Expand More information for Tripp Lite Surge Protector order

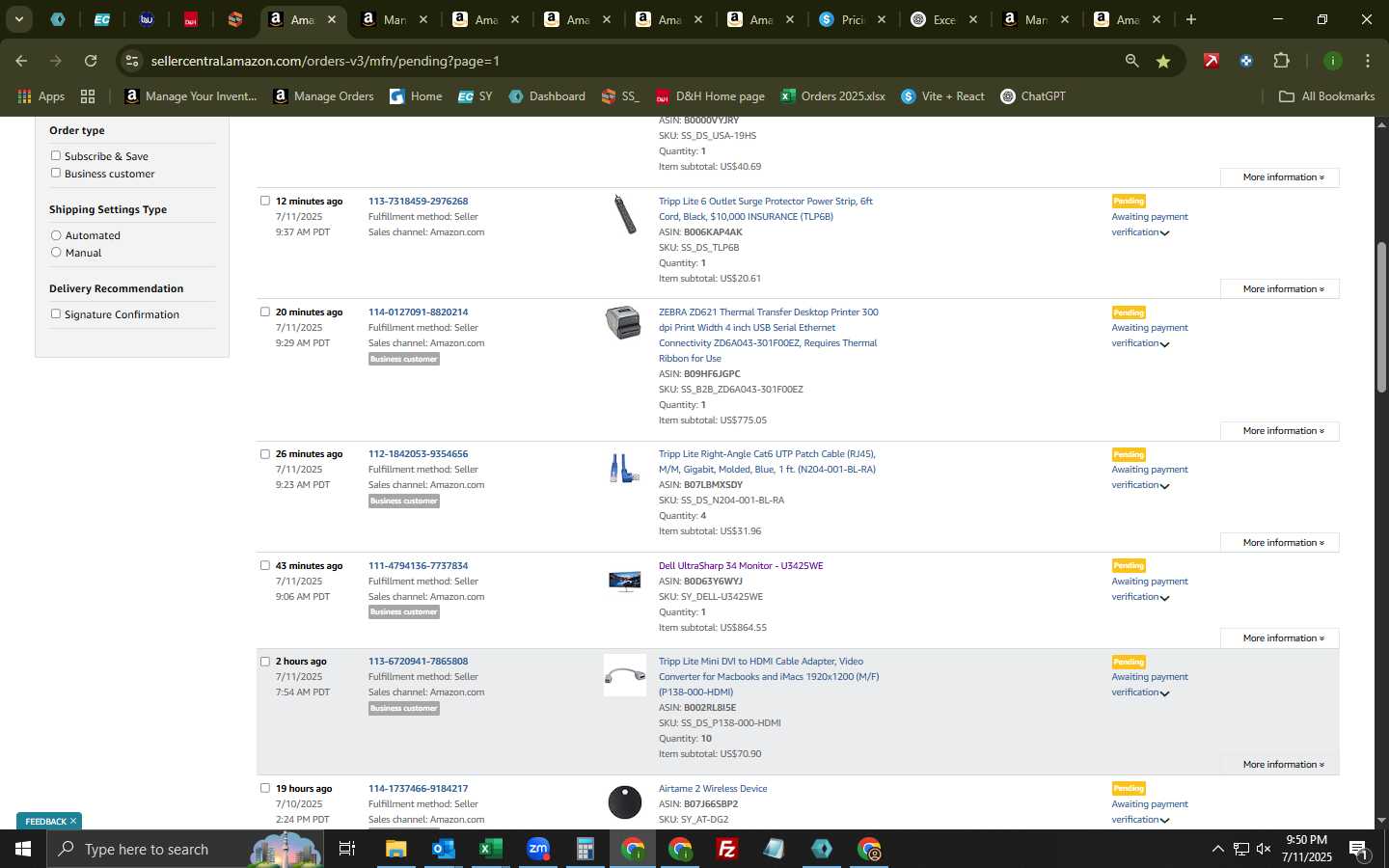click(x=1279, y=288)
